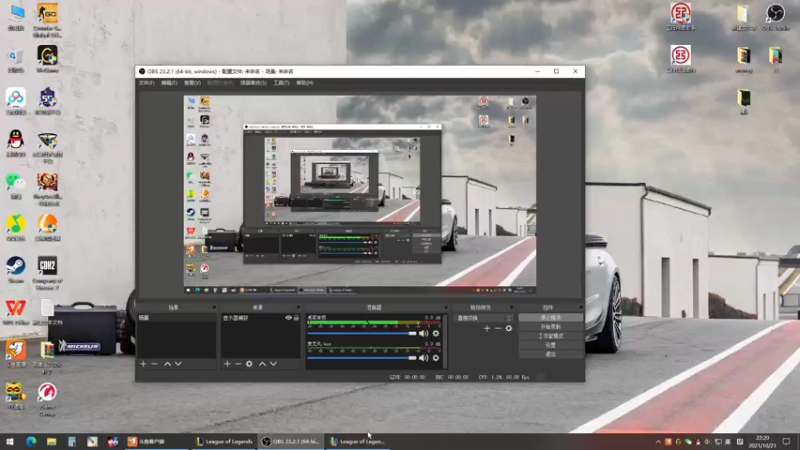This screenshot has width=800, height=450.
Task: Click the CPU and 60.00 fps status text
Action: point(504,377)
